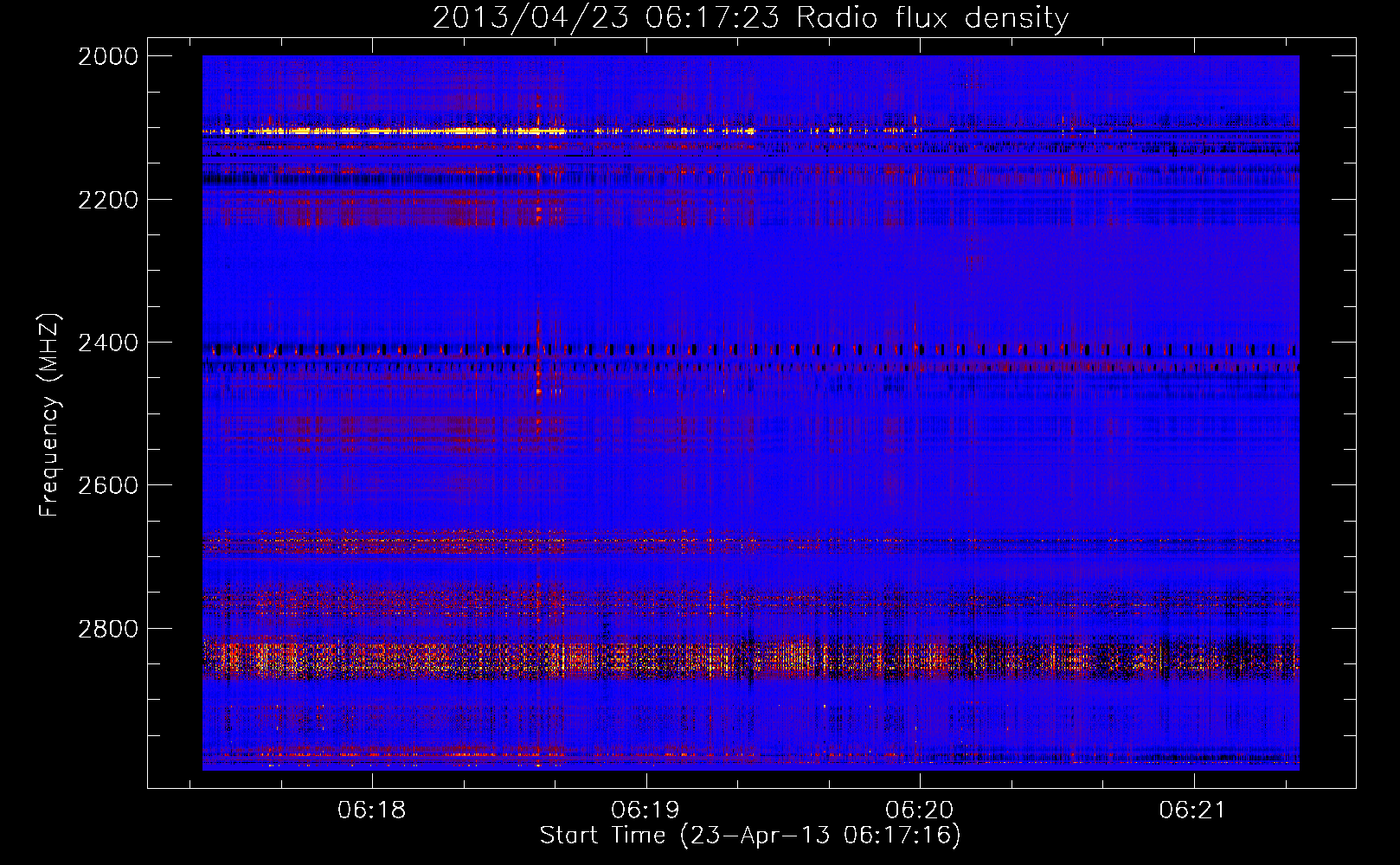Click the 'Start Time' x-axis label

click(749, 836)
